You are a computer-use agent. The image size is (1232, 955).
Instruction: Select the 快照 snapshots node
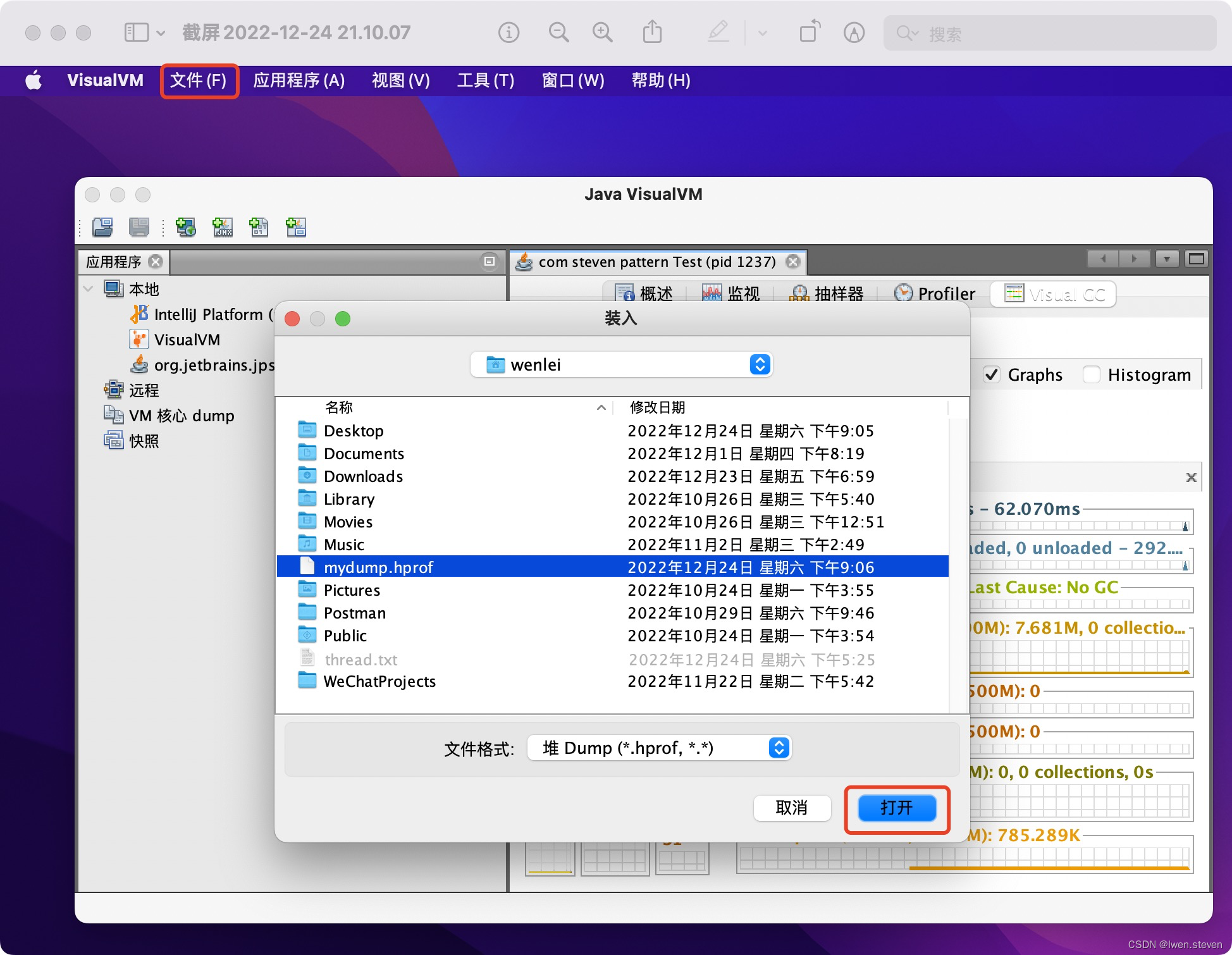(132, 441)
